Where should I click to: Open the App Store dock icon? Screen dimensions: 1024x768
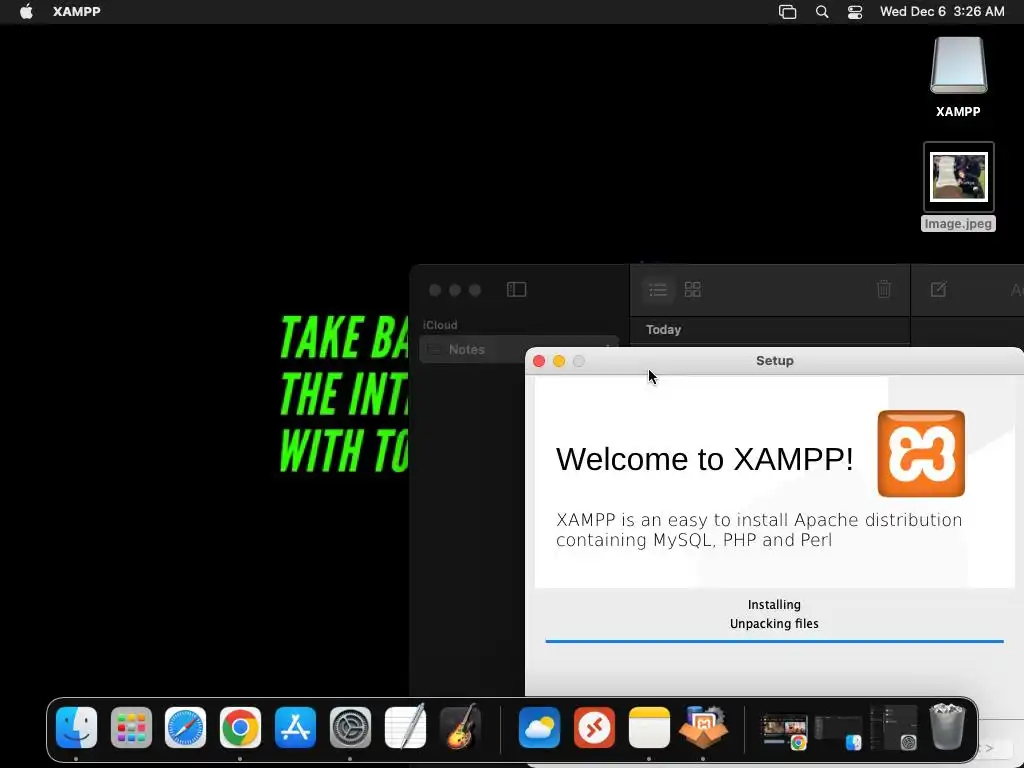click(x=295, y=728)
